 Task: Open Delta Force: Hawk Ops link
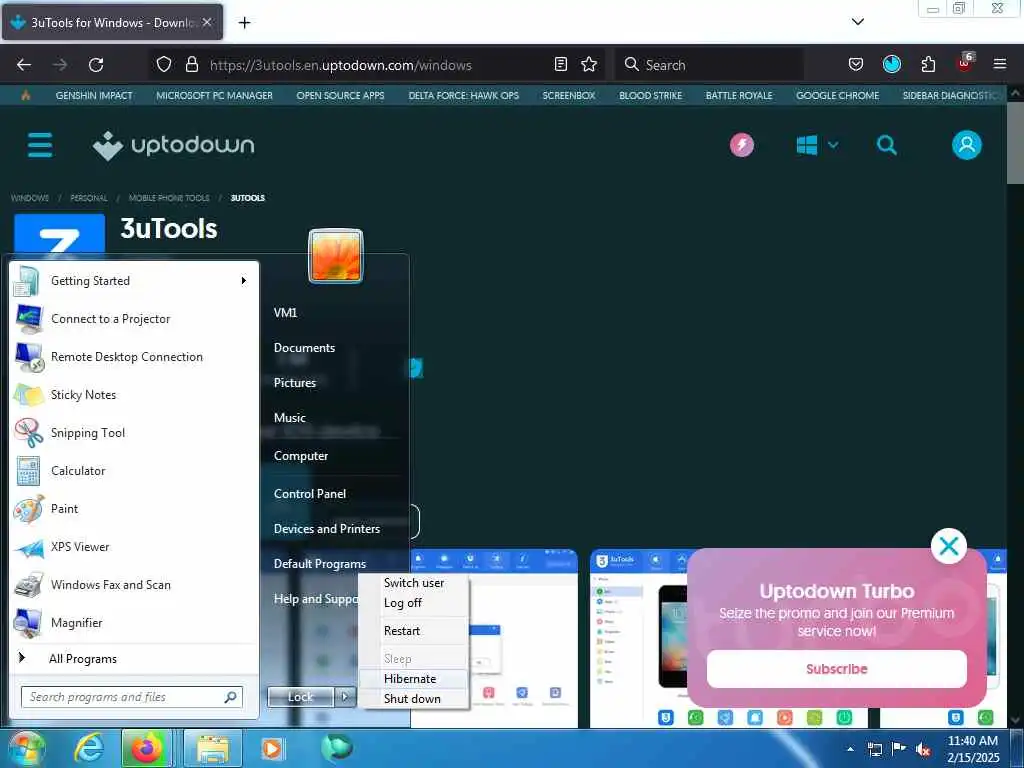coord(464,95)
